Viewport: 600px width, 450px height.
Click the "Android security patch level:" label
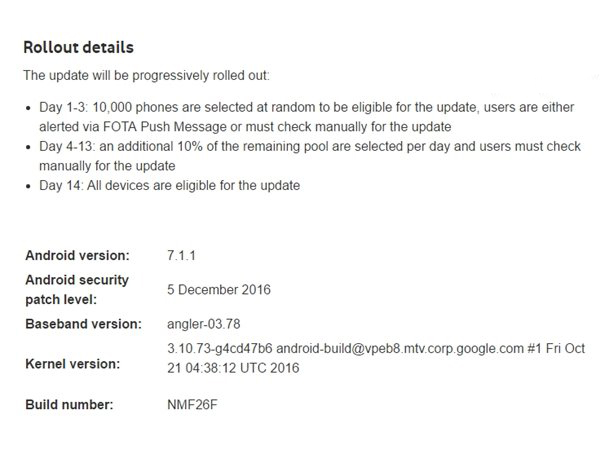pos(76,289)
